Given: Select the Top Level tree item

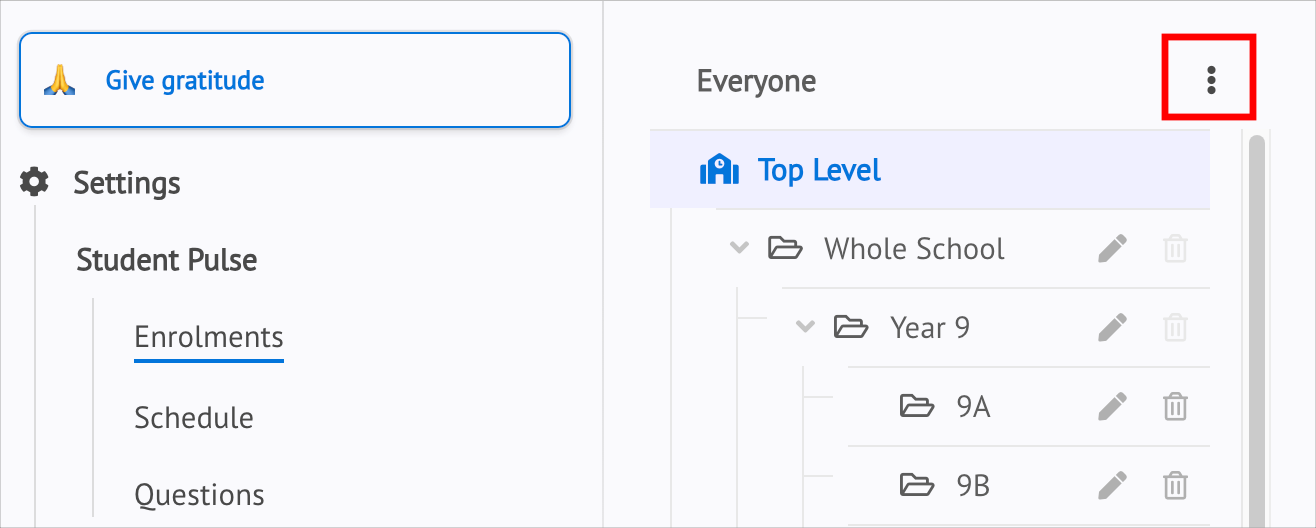Looking at the screenshot, I should pos(930,169).
